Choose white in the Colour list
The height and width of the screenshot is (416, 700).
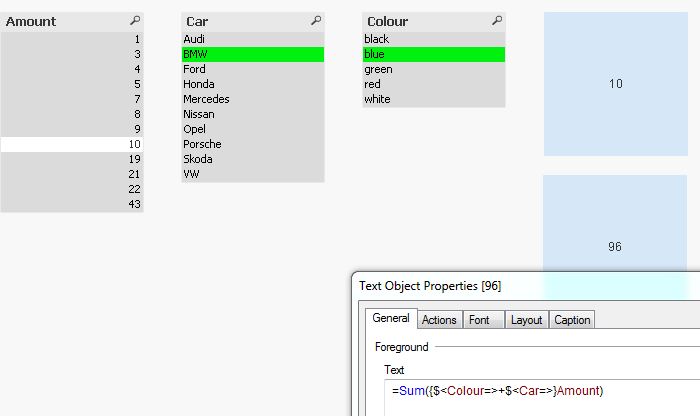[x=434, y=99]
